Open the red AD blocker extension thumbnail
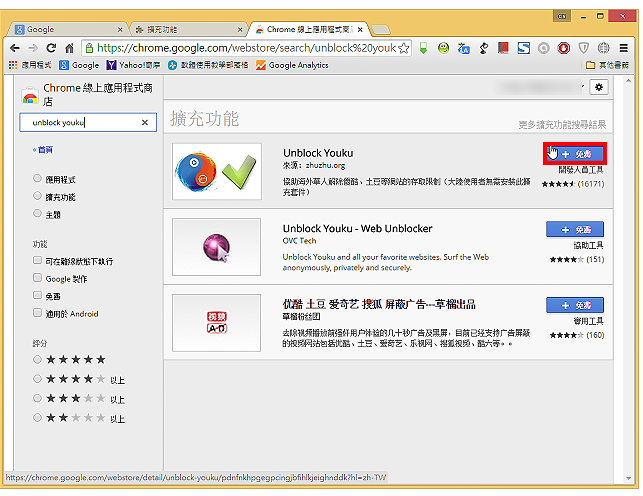Screen dimensions: 643x496 tap(217, 323)
